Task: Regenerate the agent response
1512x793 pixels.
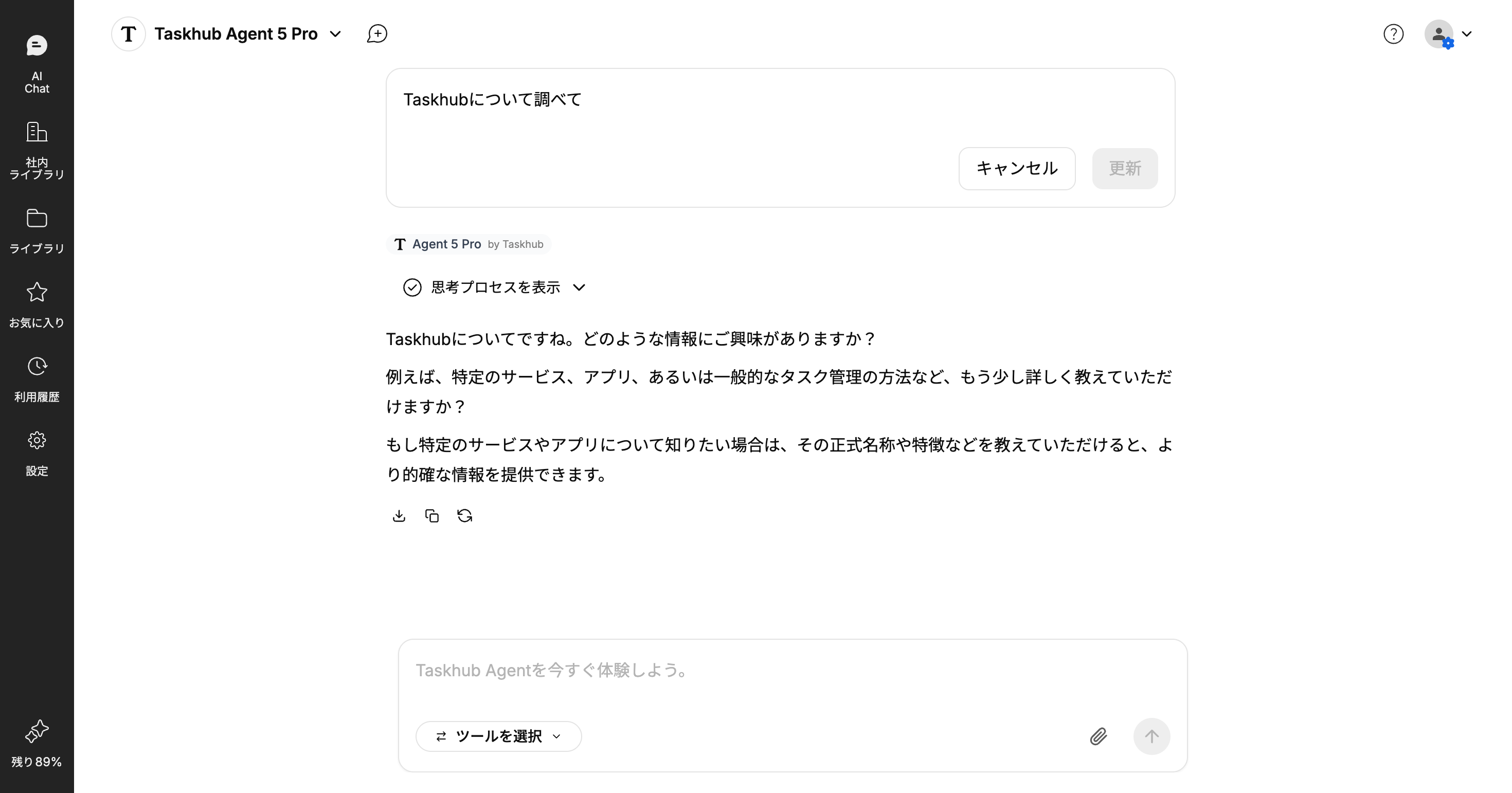Action: tap(465, 515)
